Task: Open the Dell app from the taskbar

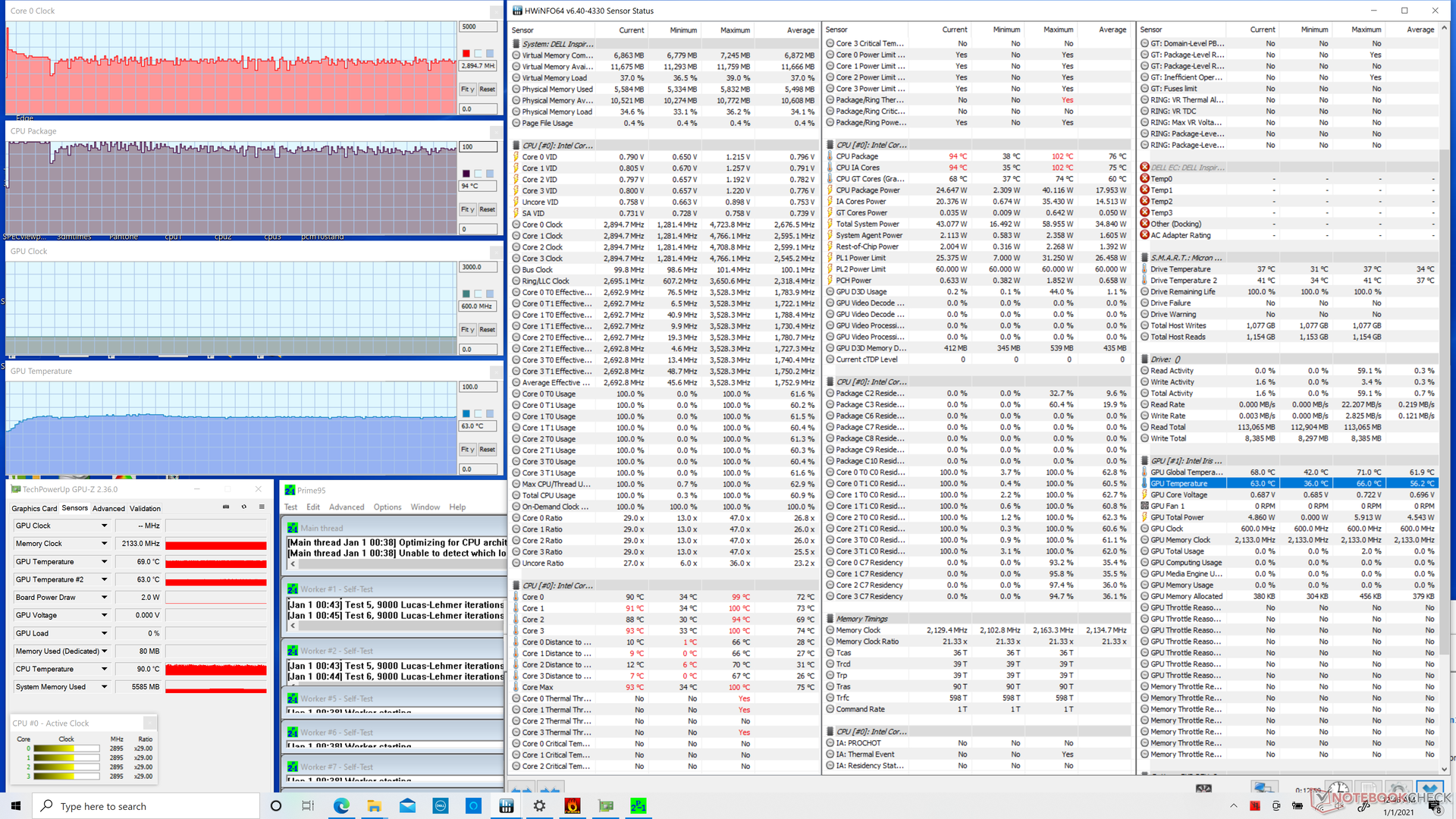Action: pos(441,806)
